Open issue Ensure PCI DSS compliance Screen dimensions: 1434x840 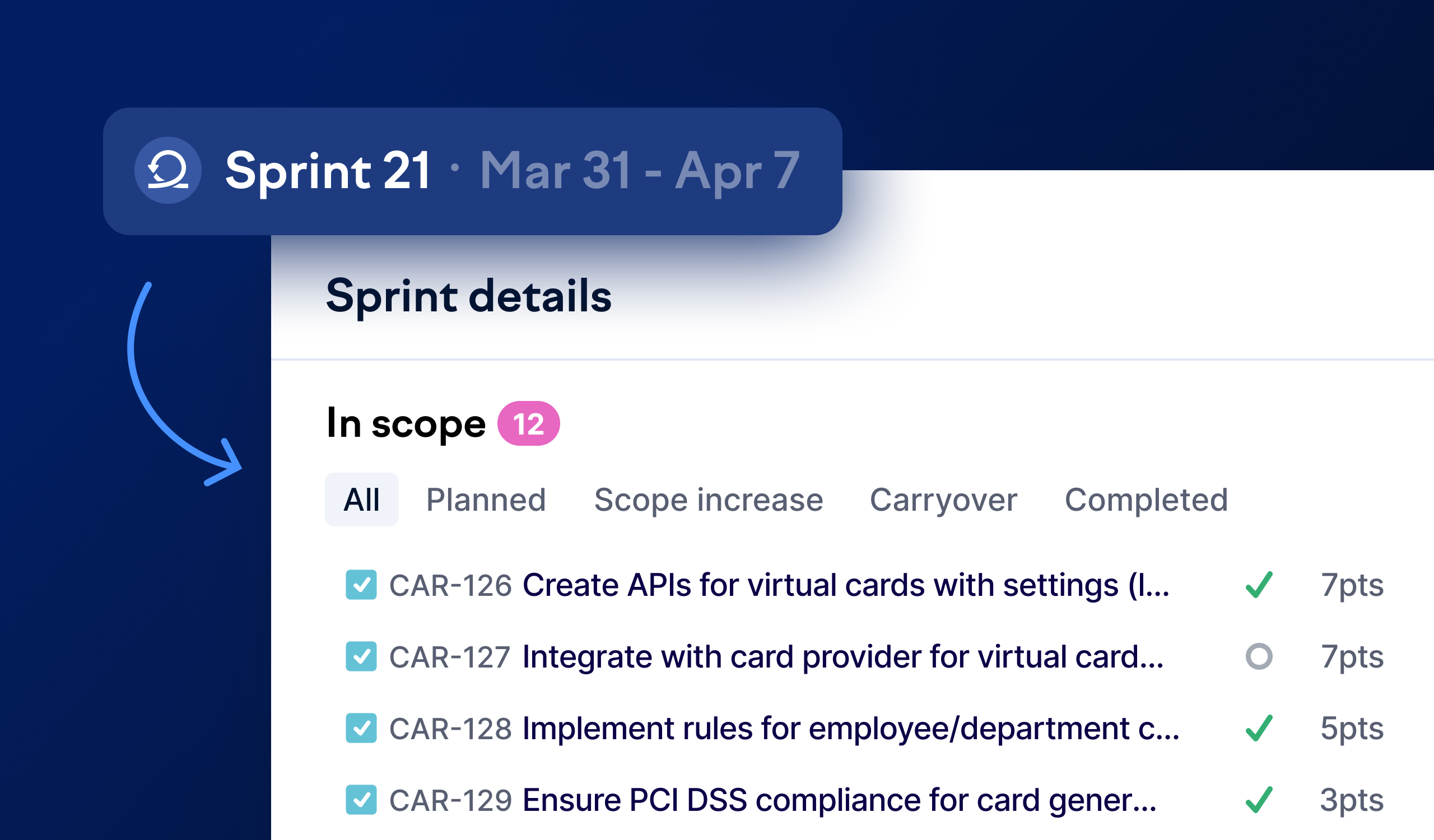[x=839, y=800]
